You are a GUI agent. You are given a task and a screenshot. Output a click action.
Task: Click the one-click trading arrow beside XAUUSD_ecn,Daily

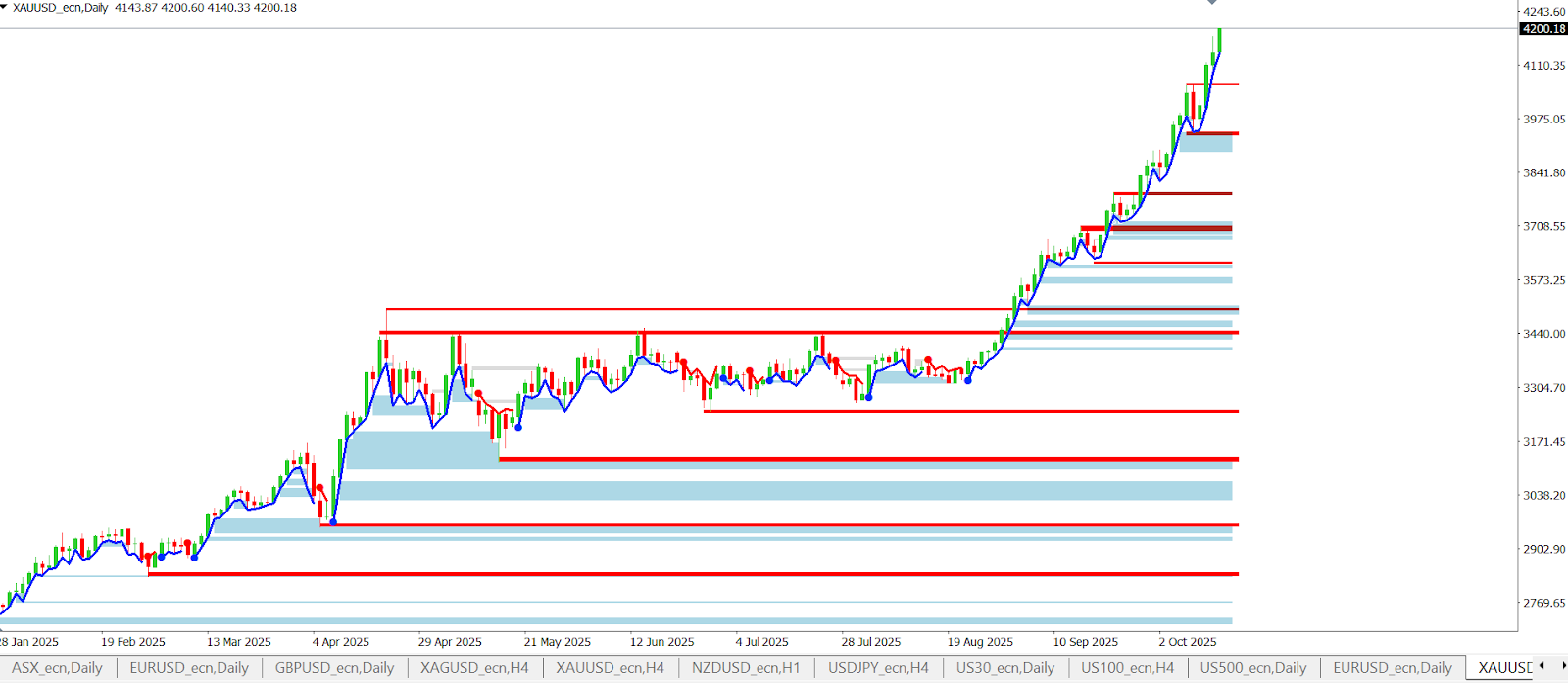pyautogui.click(x=5, y=7)
